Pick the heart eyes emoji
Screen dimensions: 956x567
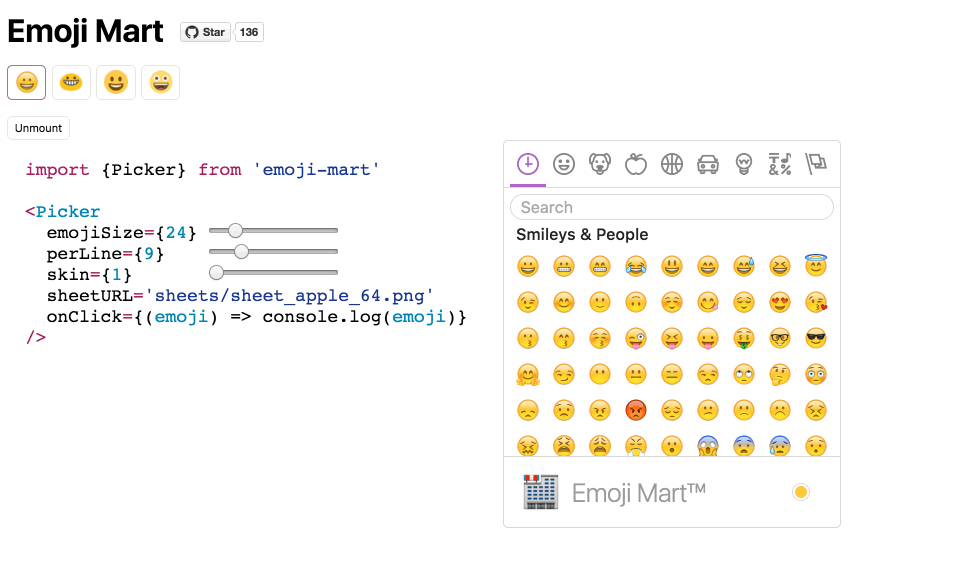[x=780, y=302]
